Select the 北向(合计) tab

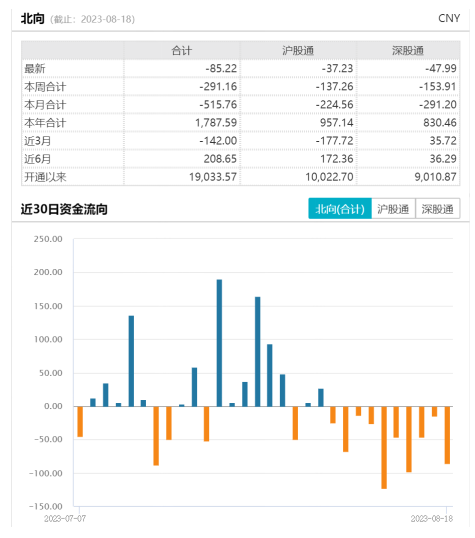coord(339,209)
